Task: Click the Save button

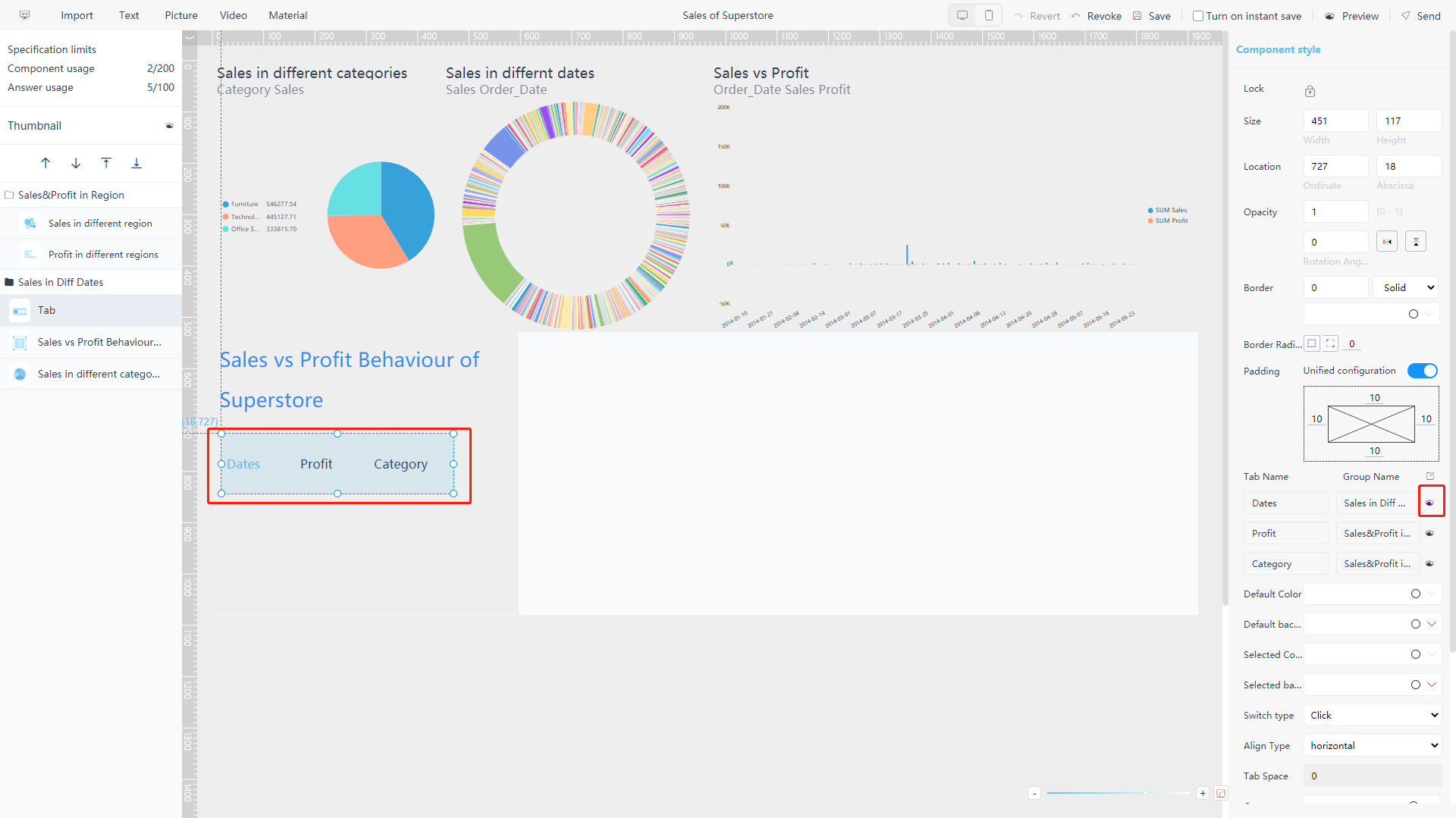Action: 1152,16
